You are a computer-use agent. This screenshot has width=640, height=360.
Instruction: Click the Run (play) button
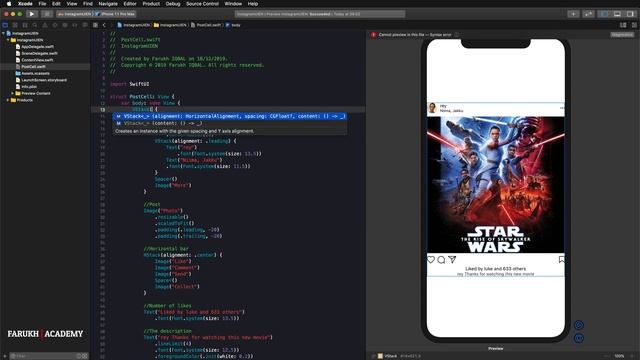(32, 14)
